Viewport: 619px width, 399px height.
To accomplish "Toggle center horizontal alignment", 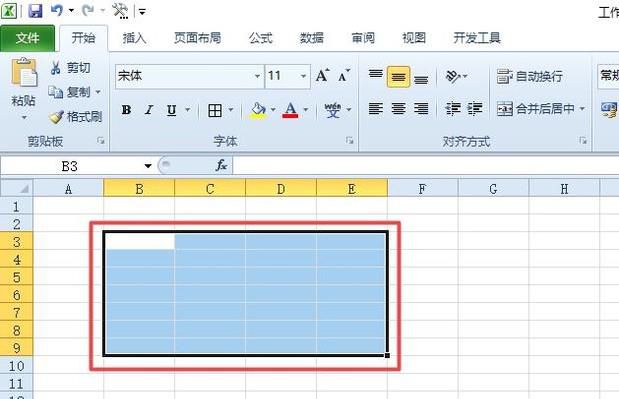I will [x=398, y=109].
